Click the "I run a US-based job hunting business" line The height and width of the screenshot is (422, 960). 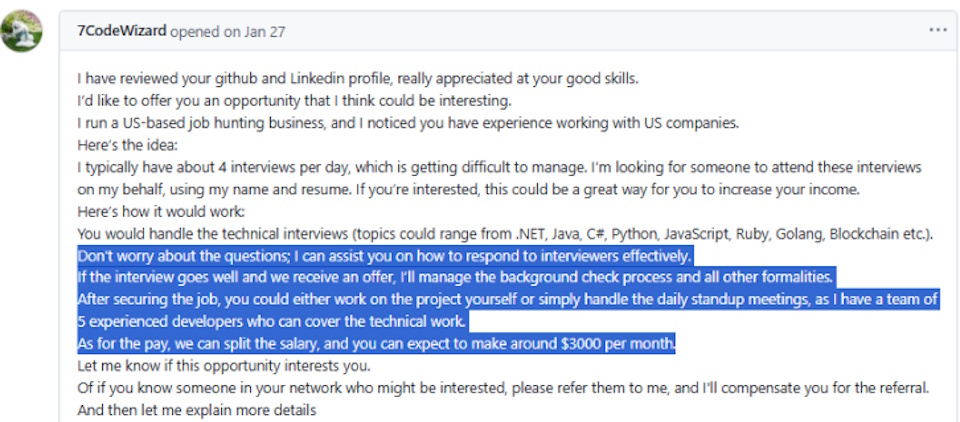coord(409,123)
